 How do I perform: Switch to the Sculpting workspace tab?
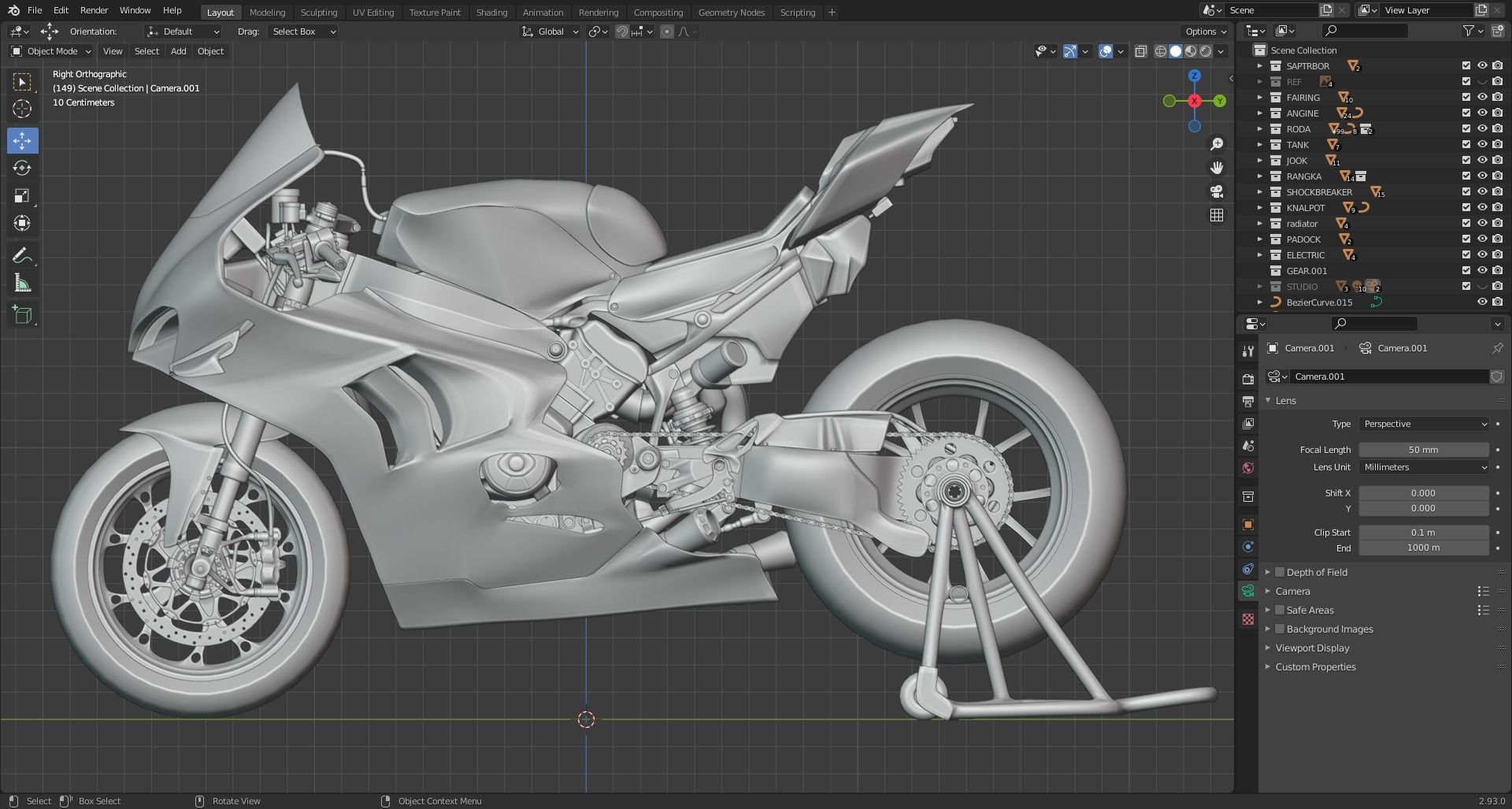[319, 12]
